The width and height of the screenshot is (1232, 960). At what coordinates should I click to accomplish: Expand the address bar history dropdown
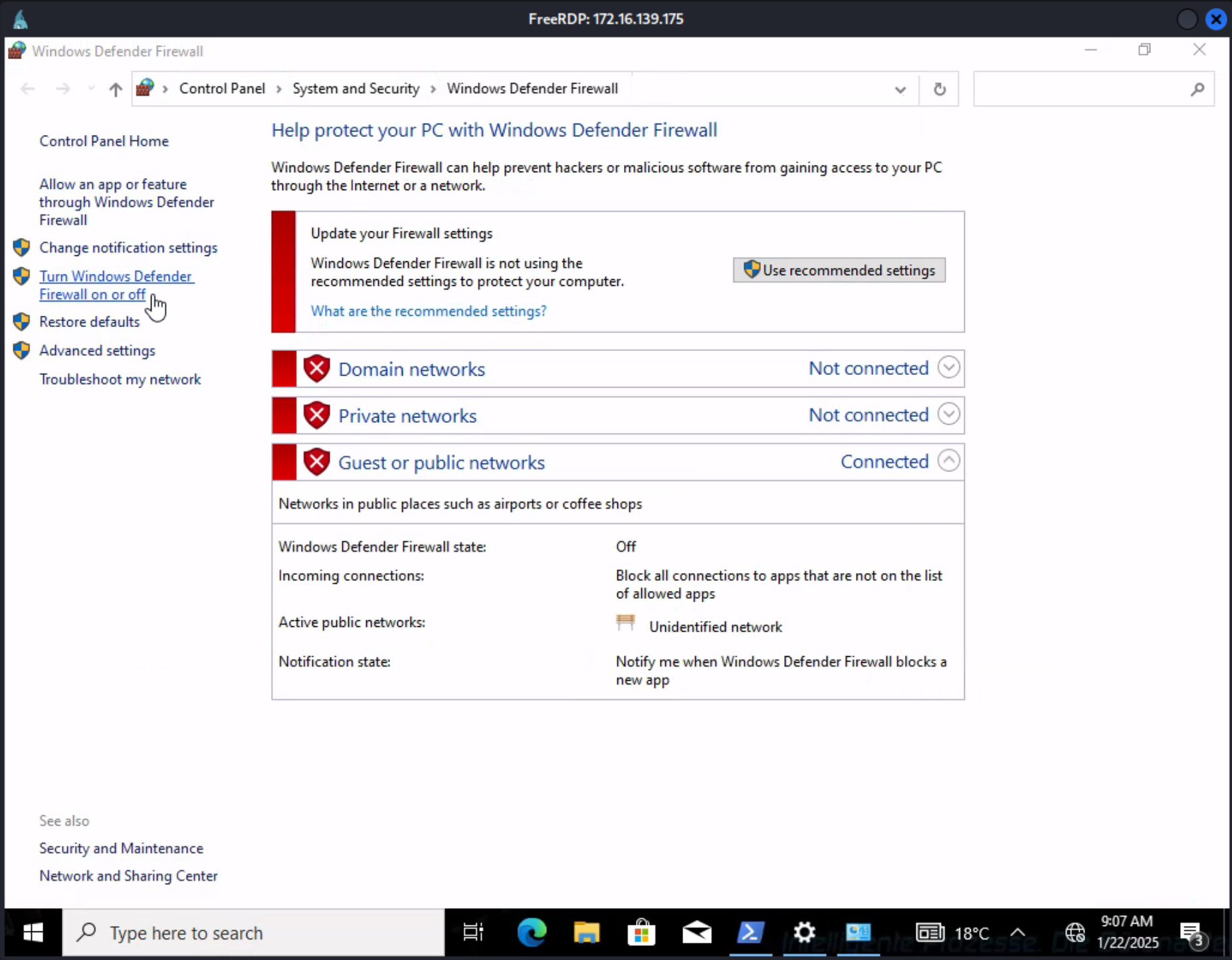pyautogui.click(x=900, y=89)
